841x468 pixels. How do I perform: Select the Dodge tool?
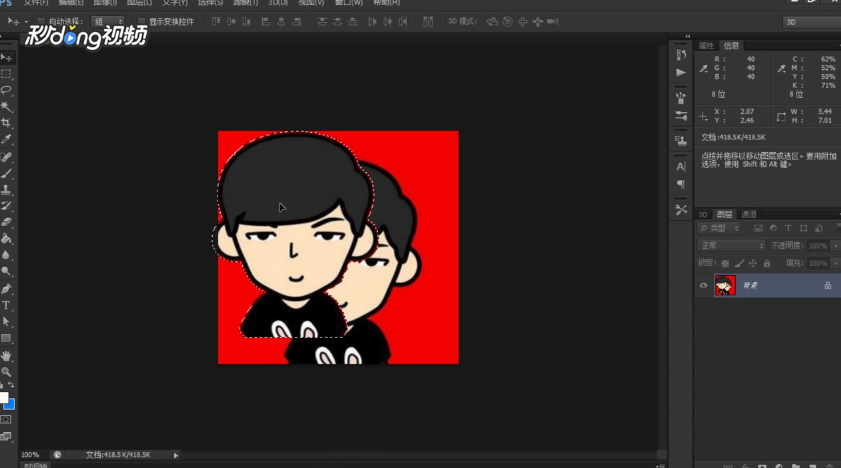tap(6, 271)
